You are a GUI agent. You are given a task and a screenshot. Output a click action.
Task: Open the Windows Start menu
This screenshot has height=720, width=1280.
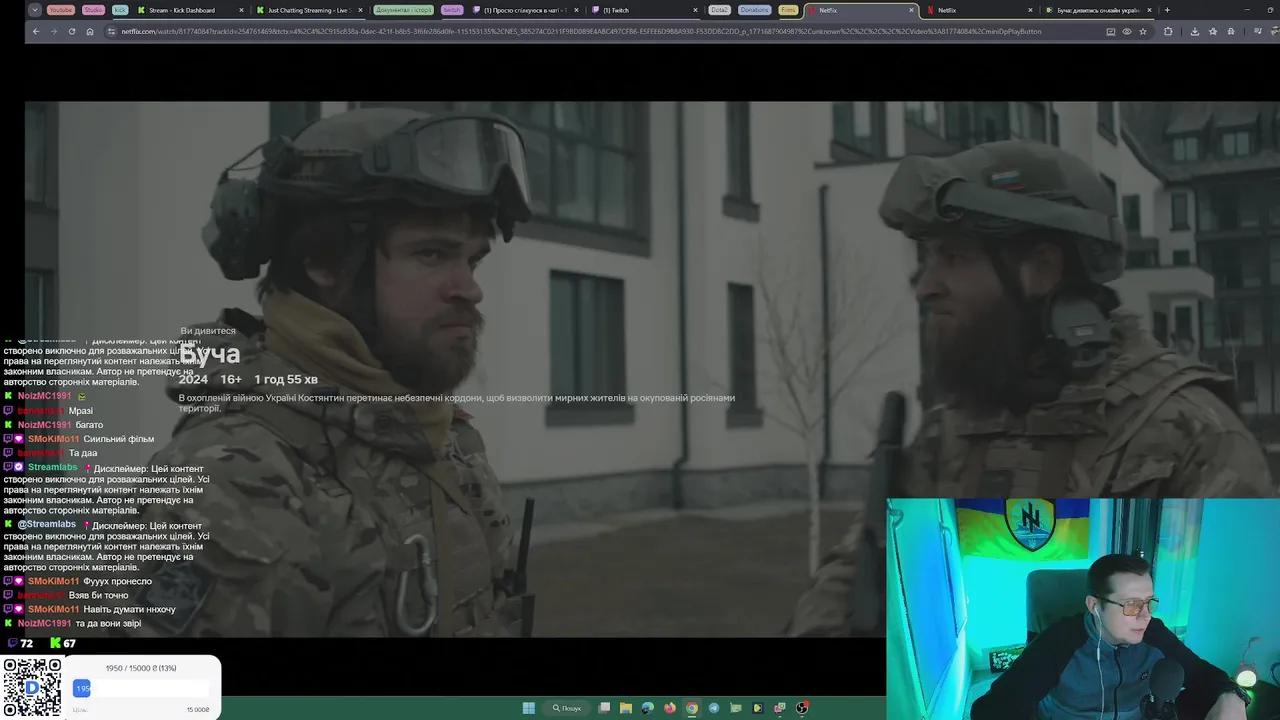point(528,708)
